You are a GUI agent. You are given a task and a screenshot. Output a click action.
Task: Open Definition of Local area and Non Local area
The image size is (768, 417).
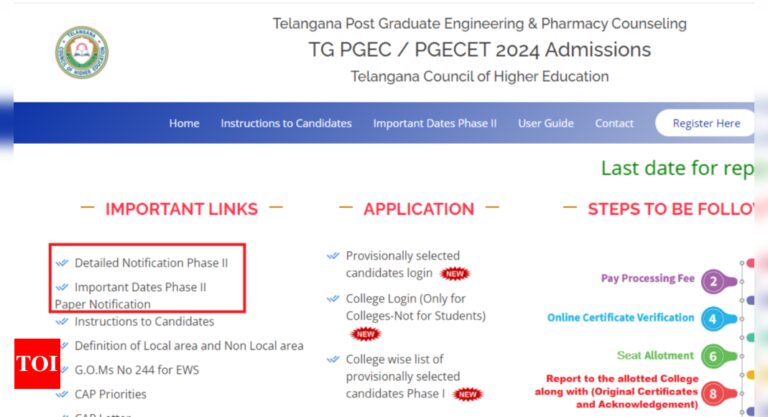click(x=189, y=346)
